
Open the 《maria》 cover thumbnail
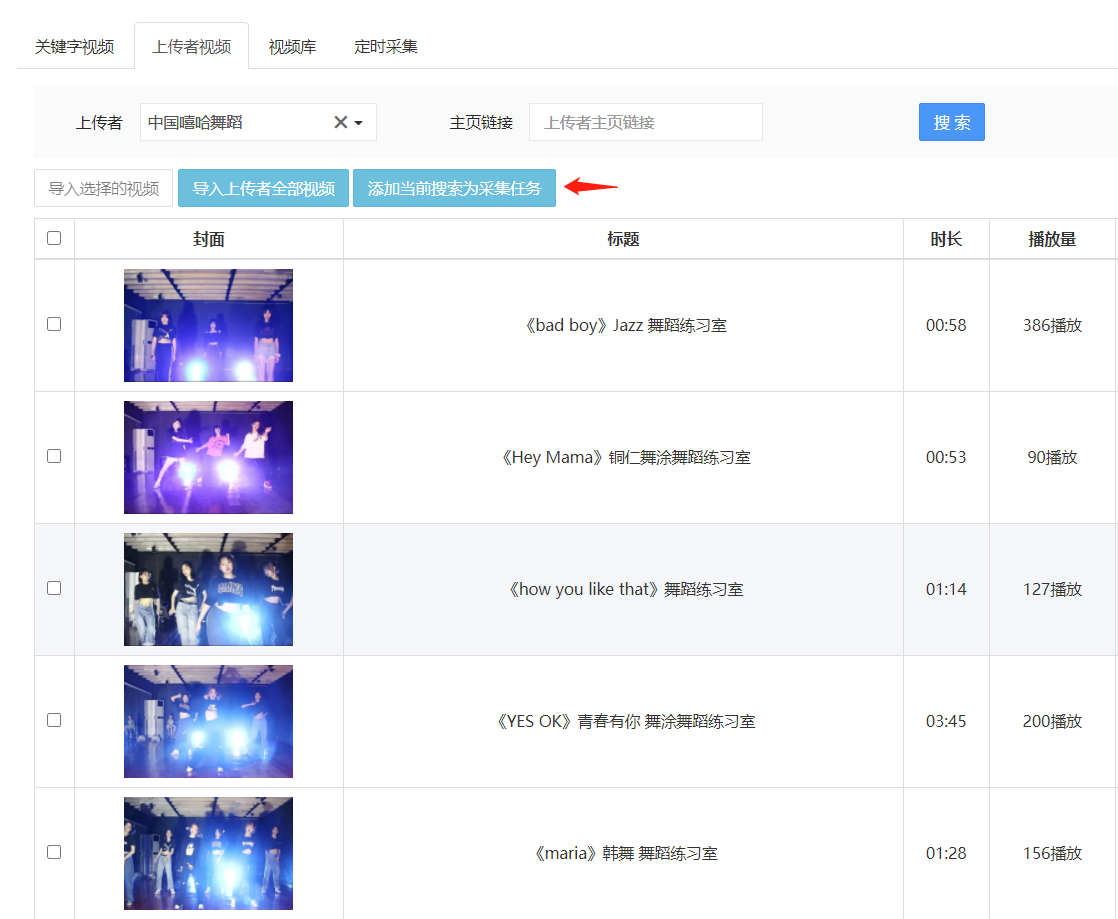208,853
